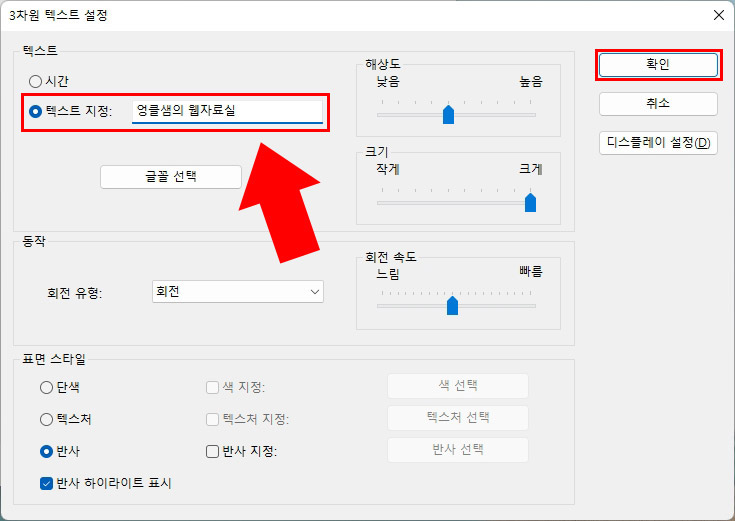The image size is (735, 521).
Task: Open the 회전 유형 dropdown
Action: [x=238, y=292]
